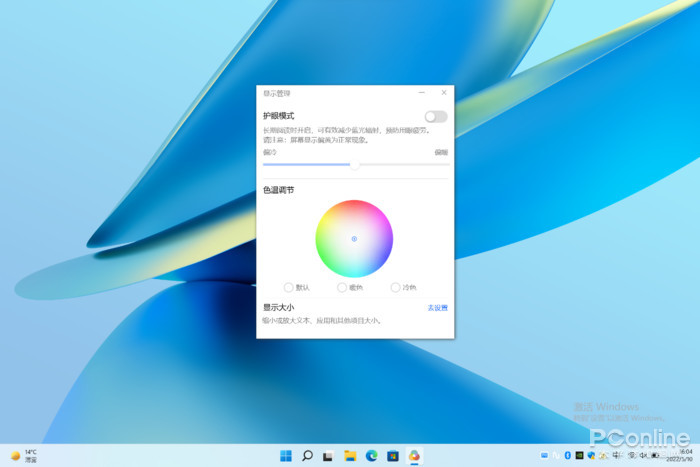This screenshot has height=467, width=700.
Task: Open Microsoft Edge from the taskbar
Action: tap(371, 456)
